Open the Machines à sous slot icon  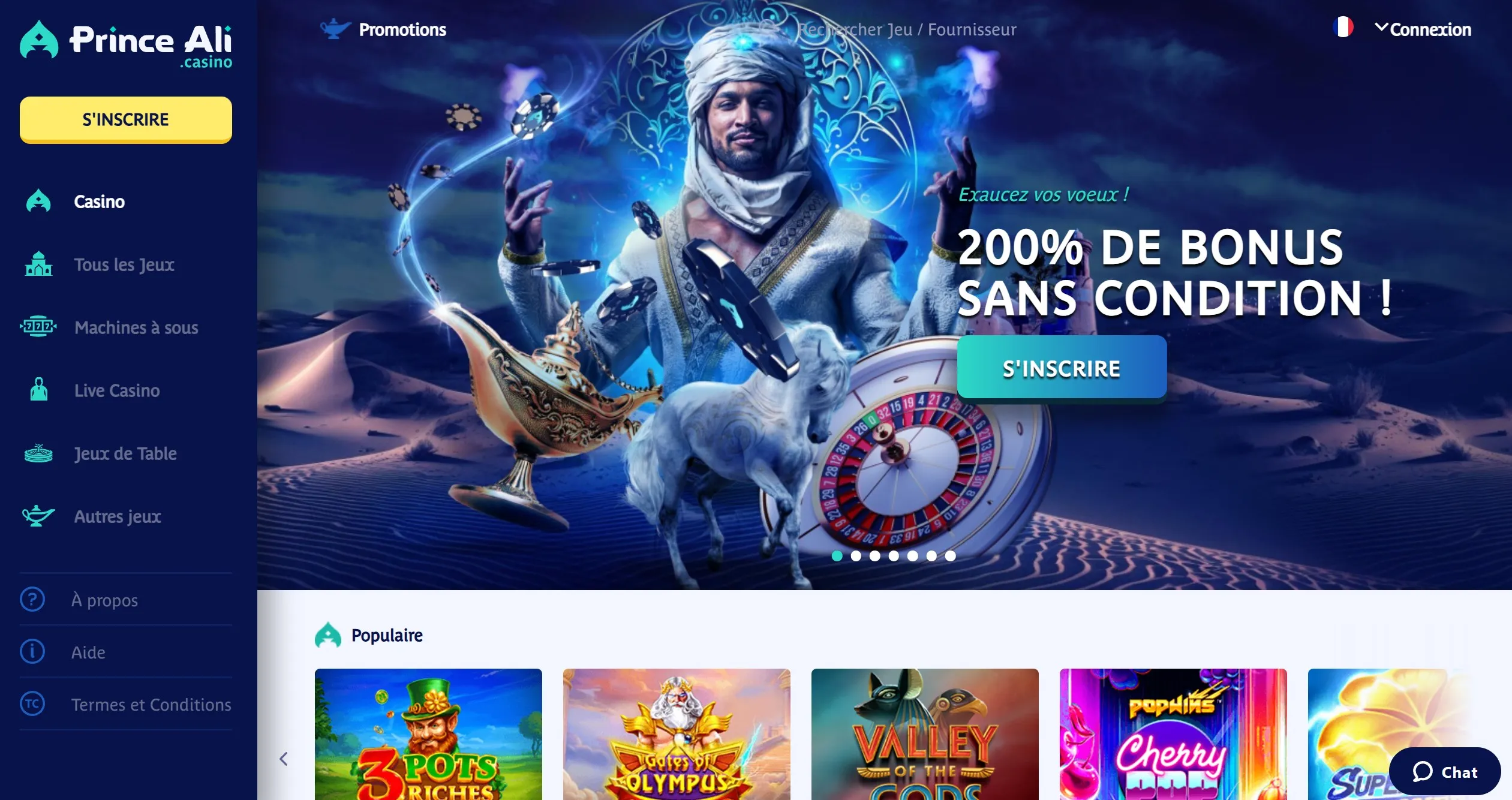click(38, 327)
